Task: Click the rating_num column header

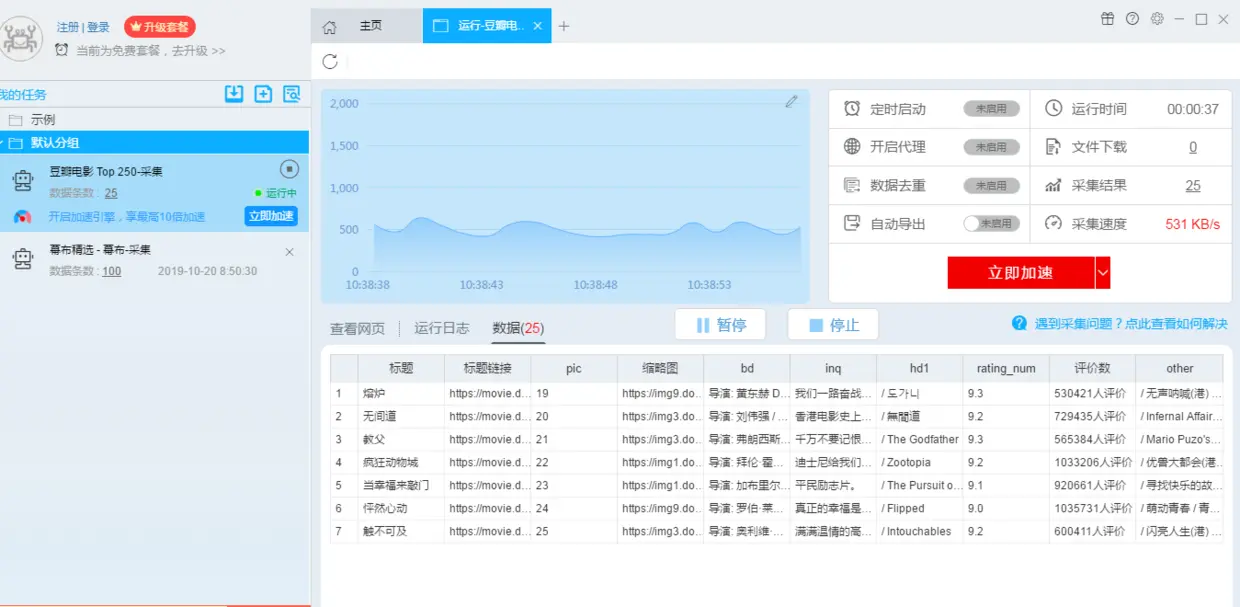Action: pos(1006,368)
